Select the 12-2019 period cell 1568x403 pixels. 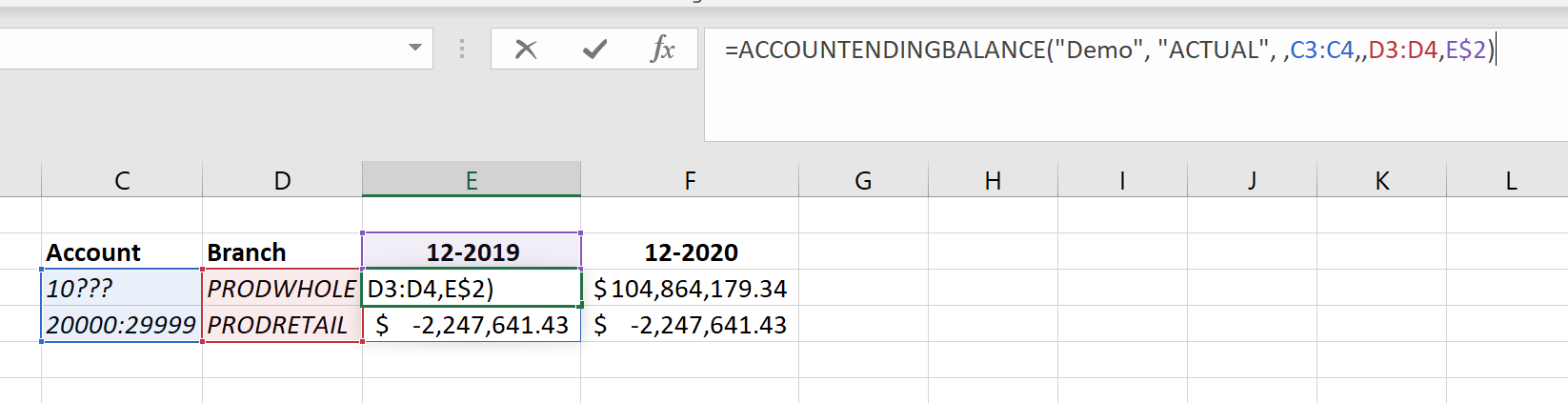472,252
